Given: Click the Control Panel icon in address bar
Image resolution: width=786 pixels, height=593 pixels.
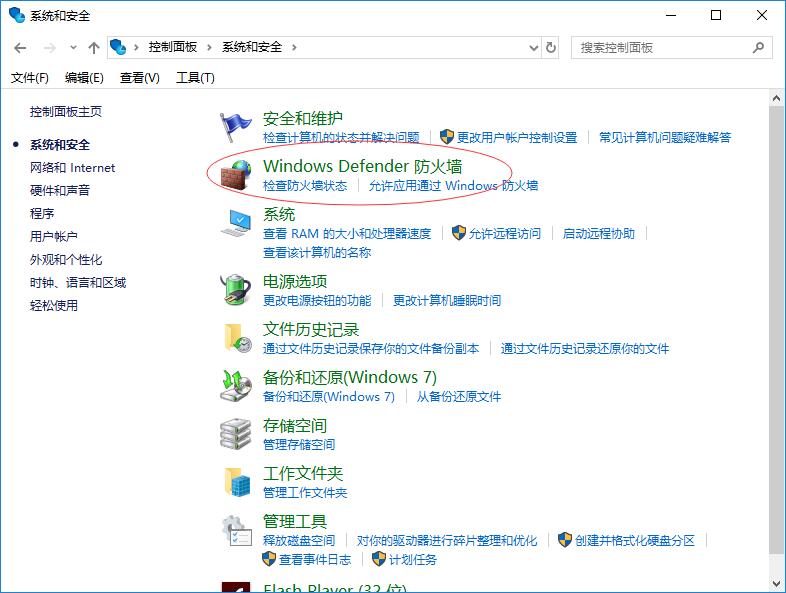Looking at the screenshot, I should pyautogui.click(x=118, y=47).
